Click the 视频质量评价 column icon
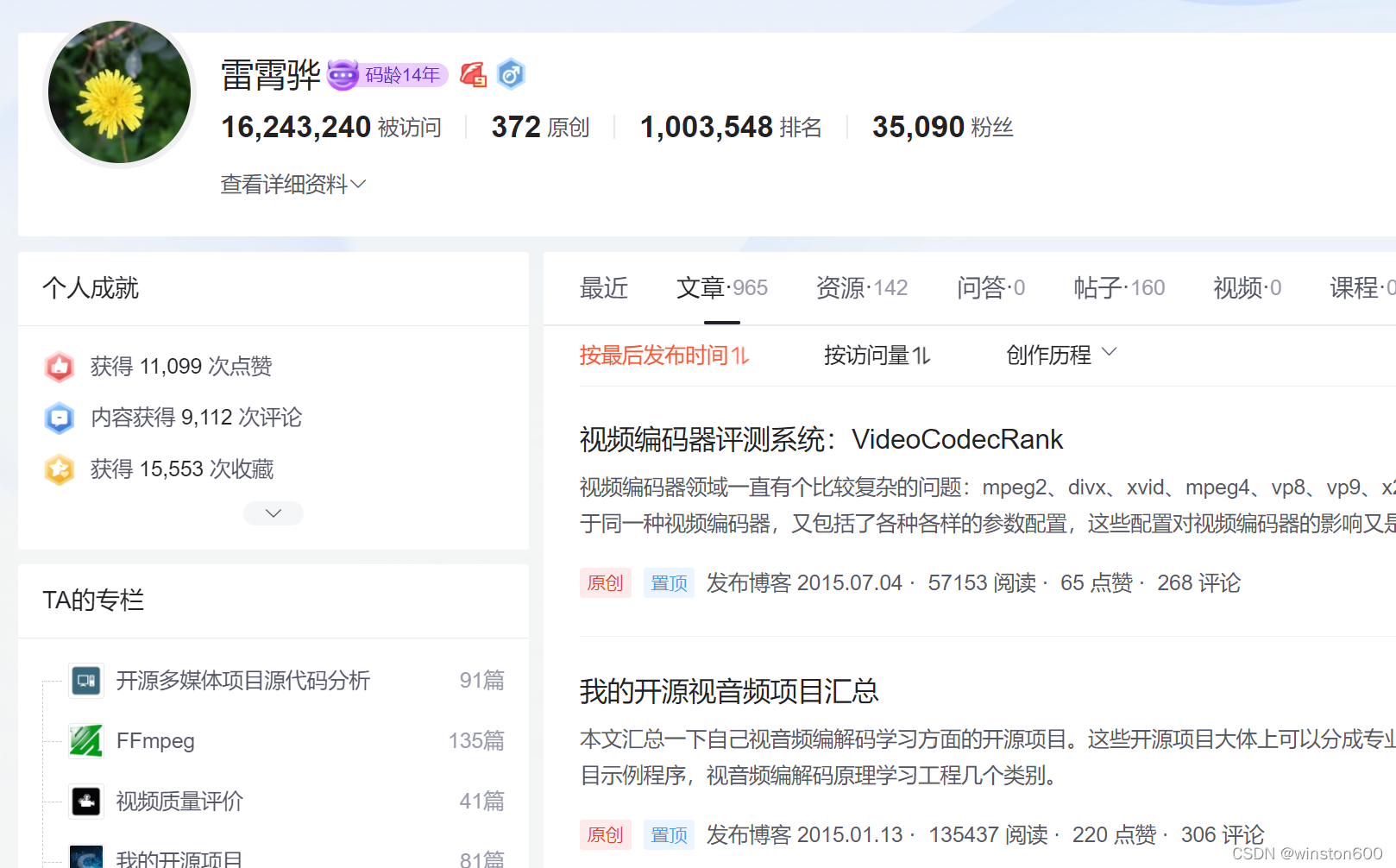The height and width of the screenshot is (868, 1396). point(86,801)
